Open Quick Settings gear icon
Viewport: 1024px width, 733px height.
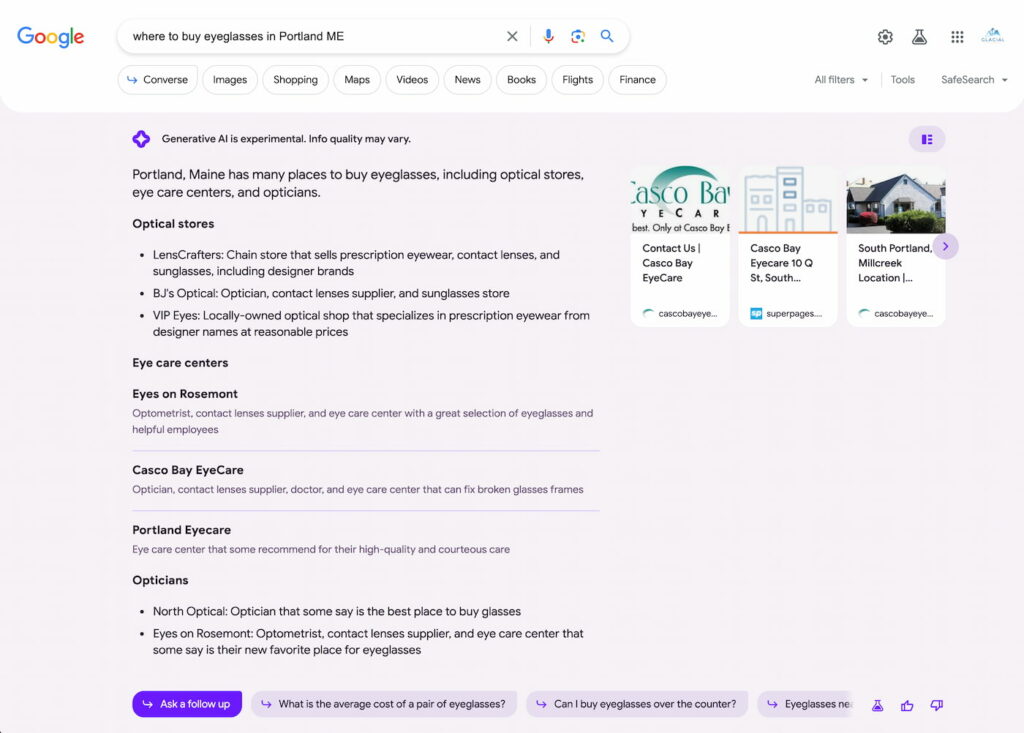[x=885, y=37]
